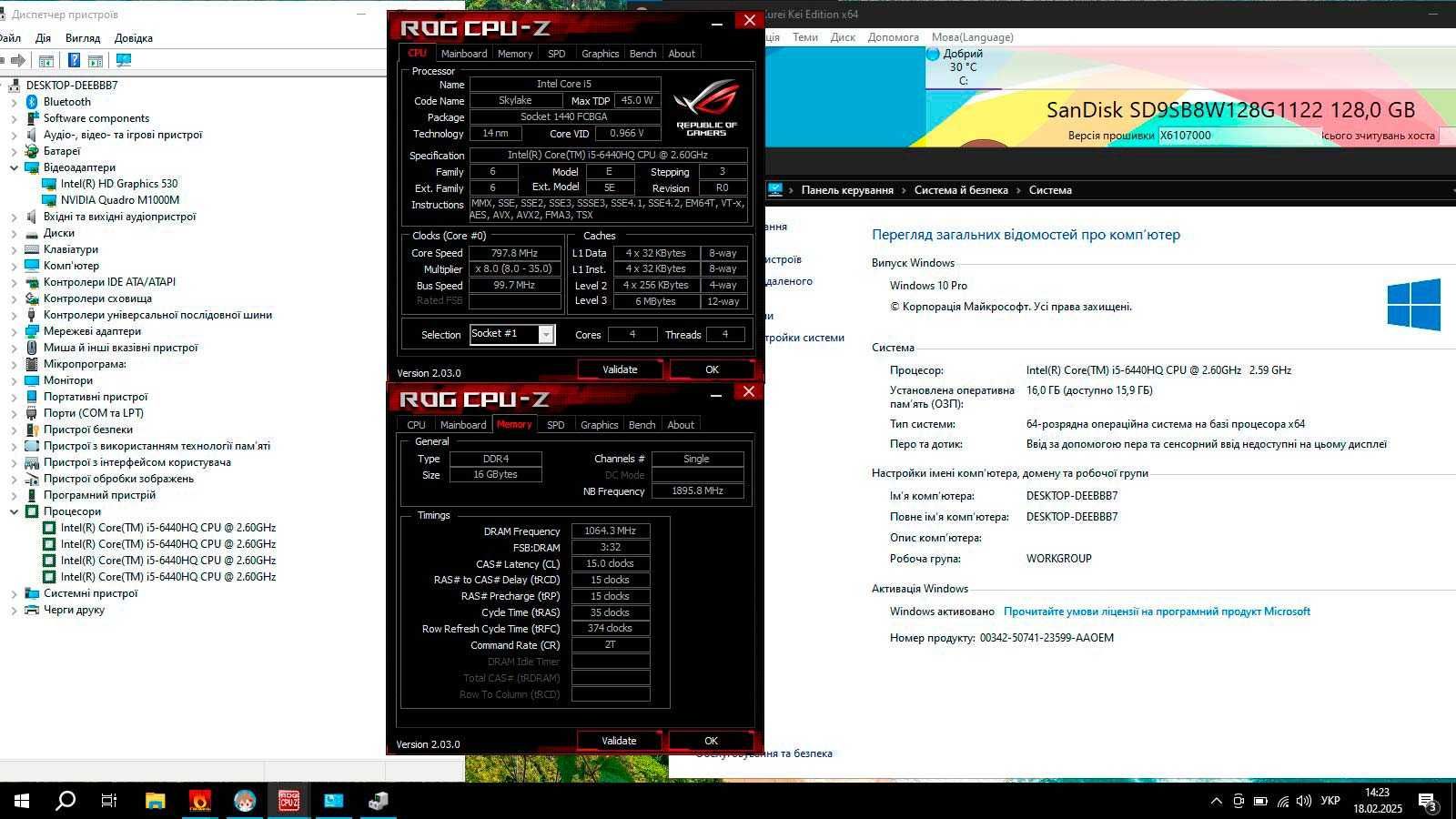Open File Explorer from the taskbar
Image resolution: width=1456 pixels, height=819 pixels.
tap(155, 801)
